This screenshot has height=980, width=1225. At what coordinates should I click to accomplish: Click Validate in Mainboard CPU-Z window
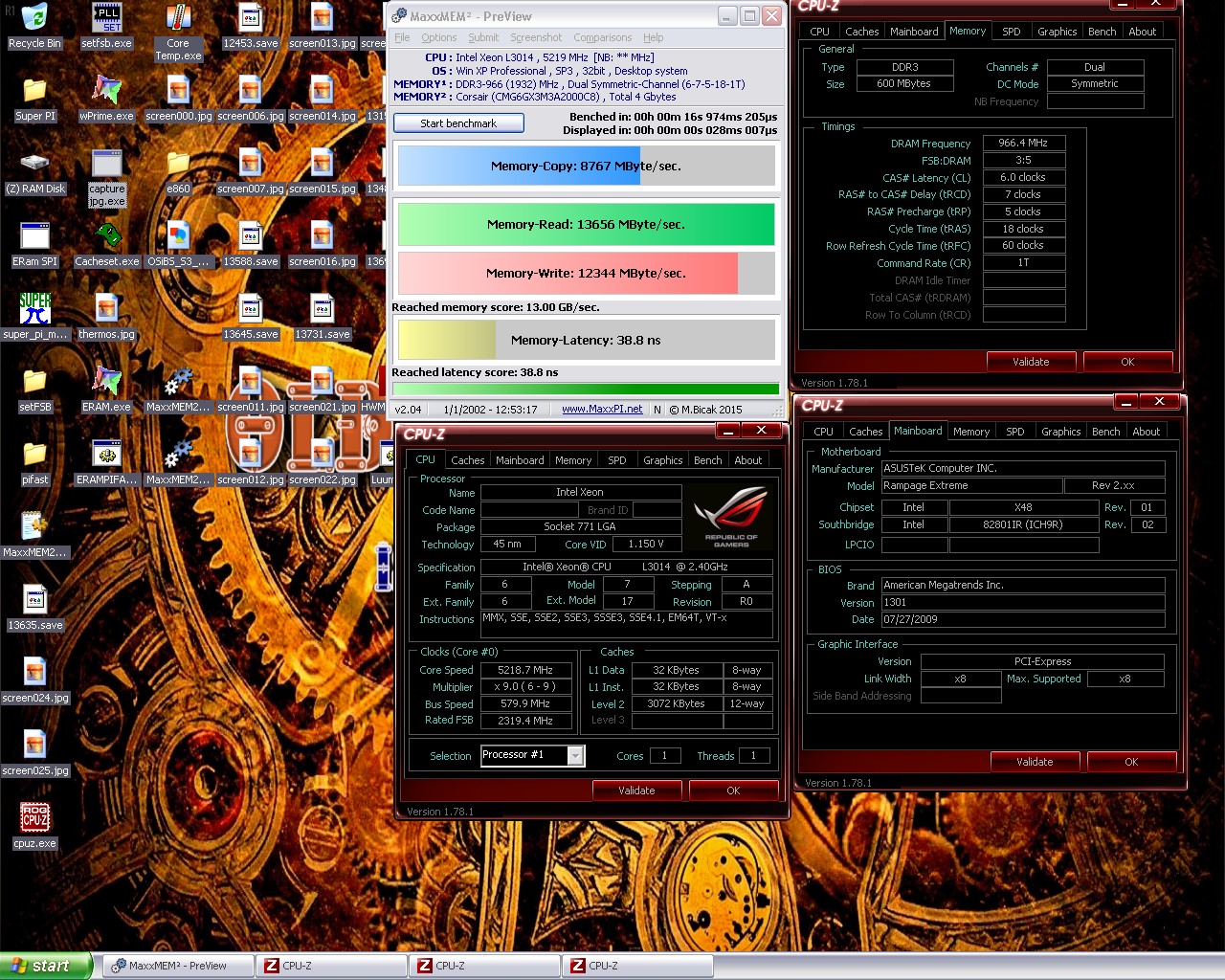pyautogui.click(x=1035, y=762)
